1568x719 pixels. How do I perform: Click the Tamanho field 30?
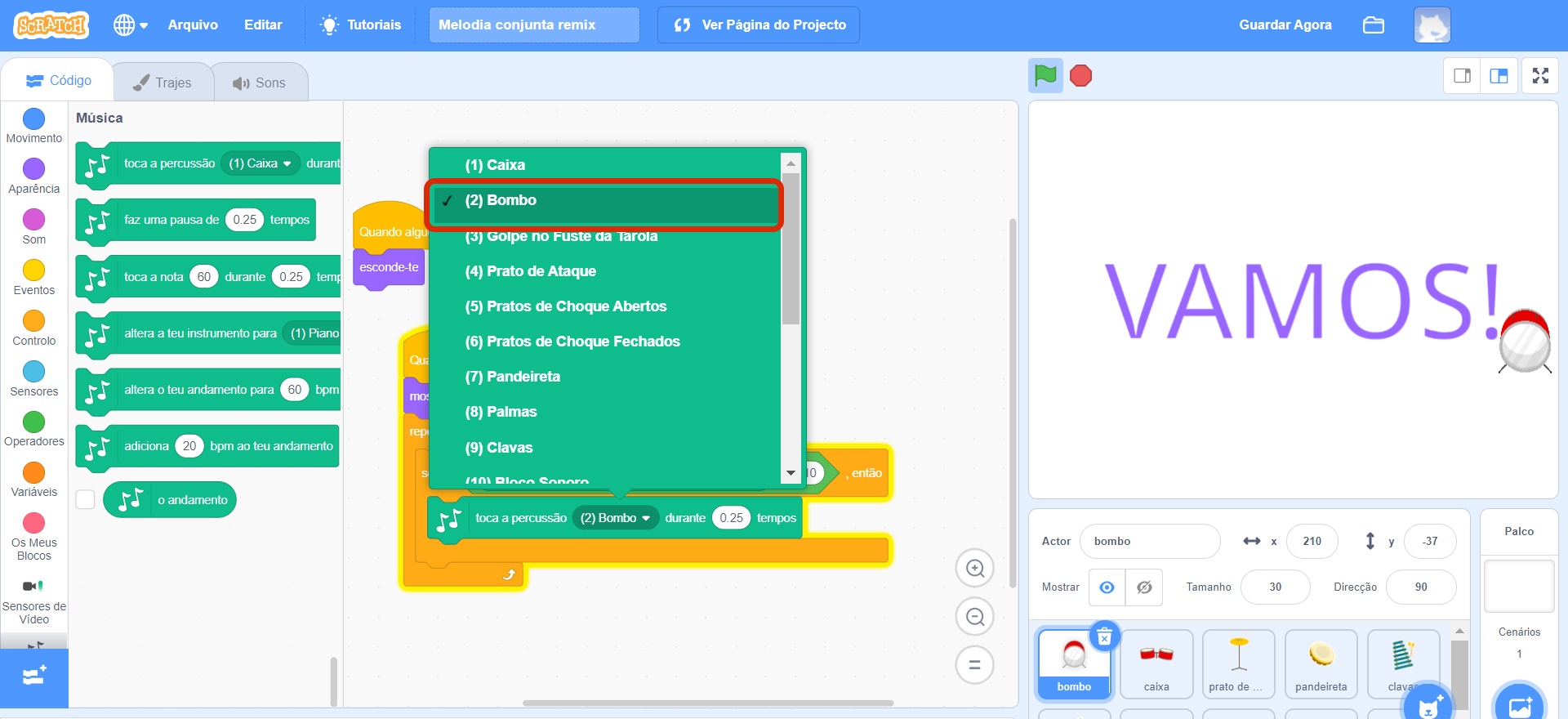click(x=1276, y=587)
